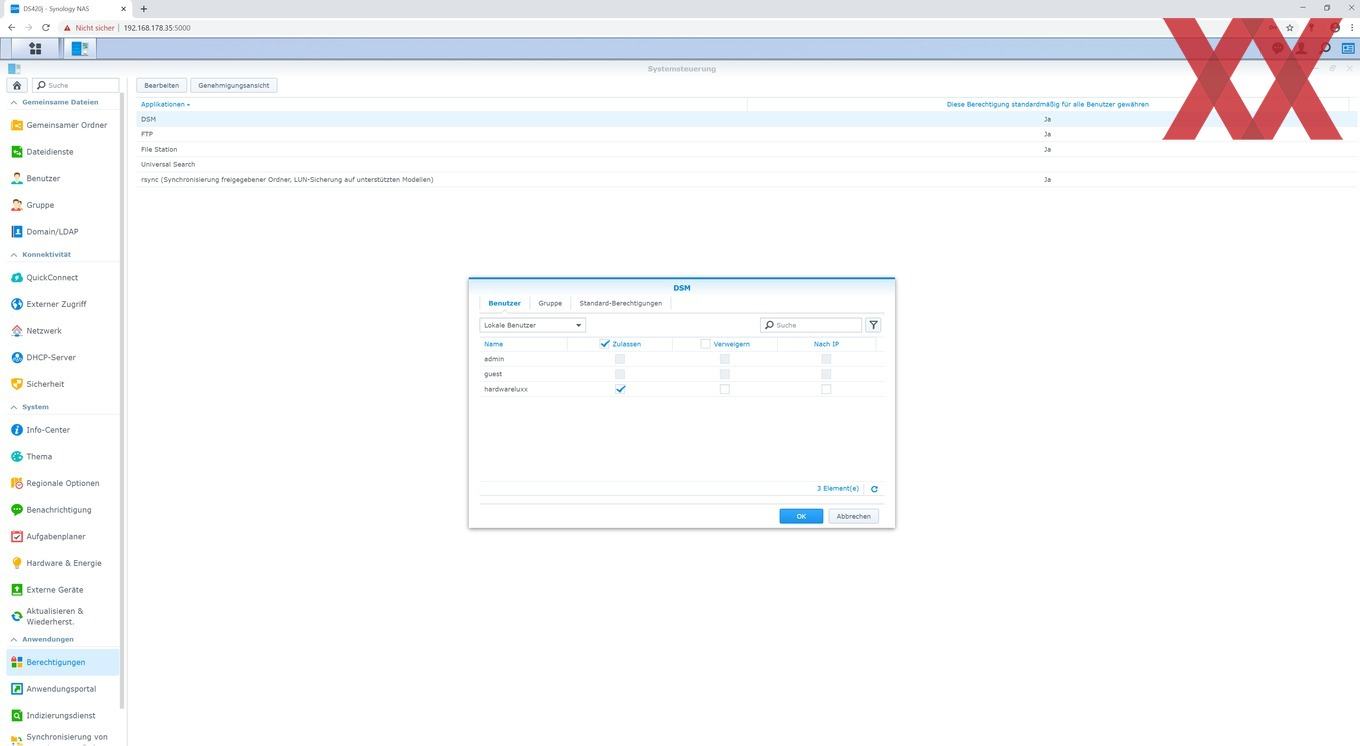Viewport: 1360px width, 746px height.
Task: Collapse the System section
Action: coord(14,407)
